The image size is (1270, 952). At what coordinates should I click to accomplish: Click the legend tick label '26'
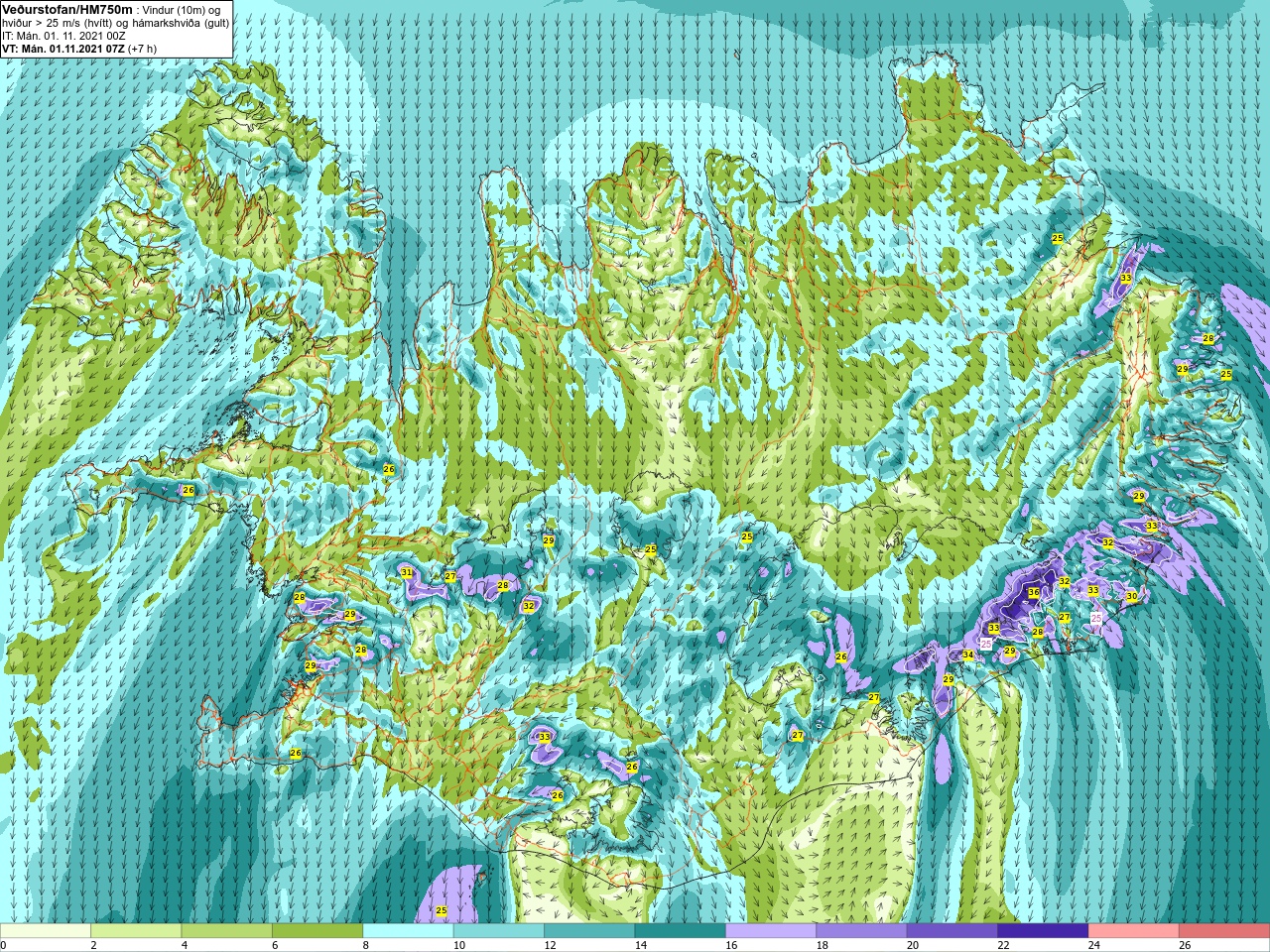1185,945
